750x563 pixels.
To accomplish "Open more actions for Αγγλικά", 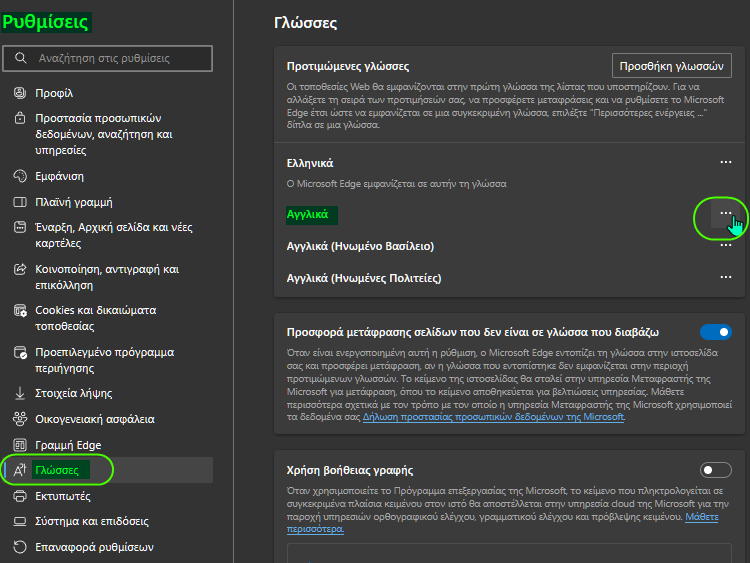I will (x=724, y=215).
